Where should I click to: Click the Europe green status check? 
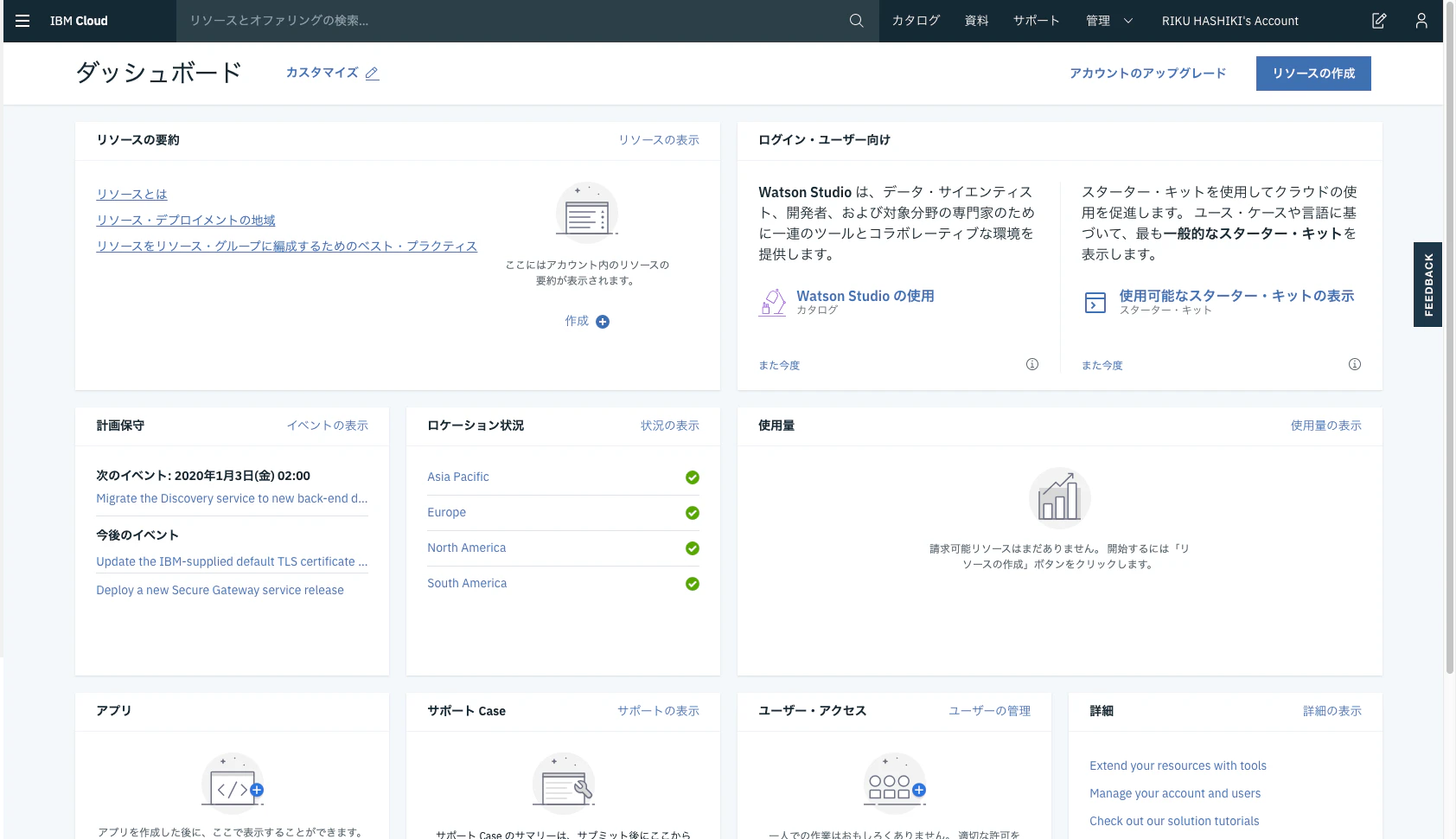(x=693, y=513)
